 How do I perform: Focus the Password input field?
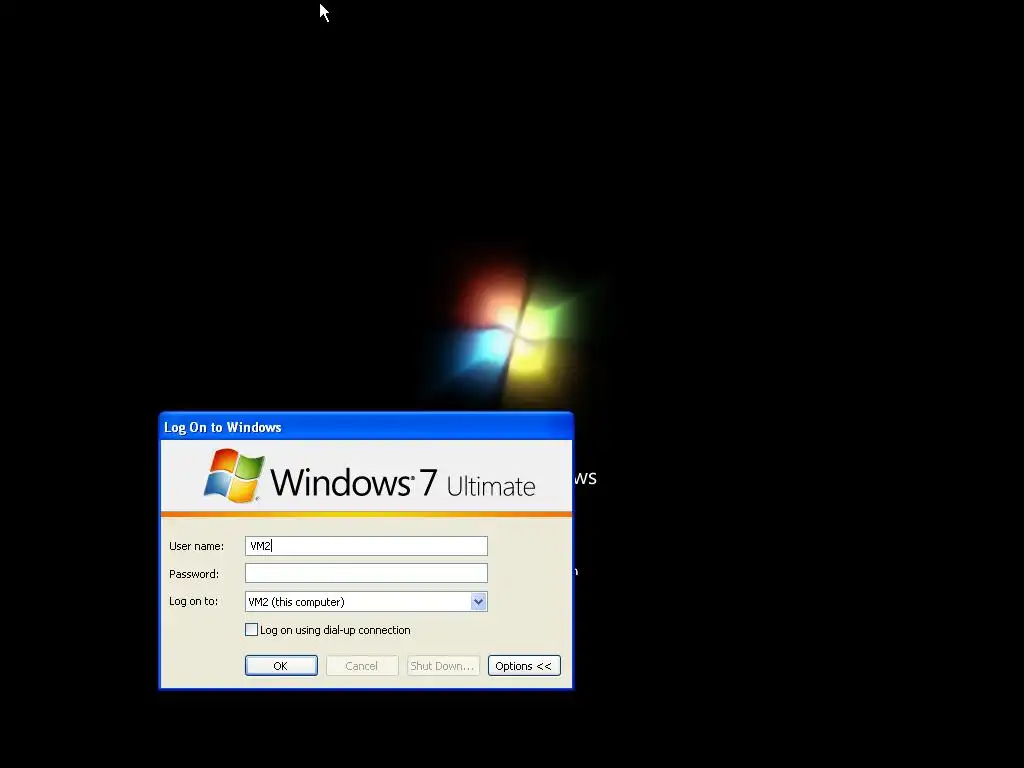(366, 573)
